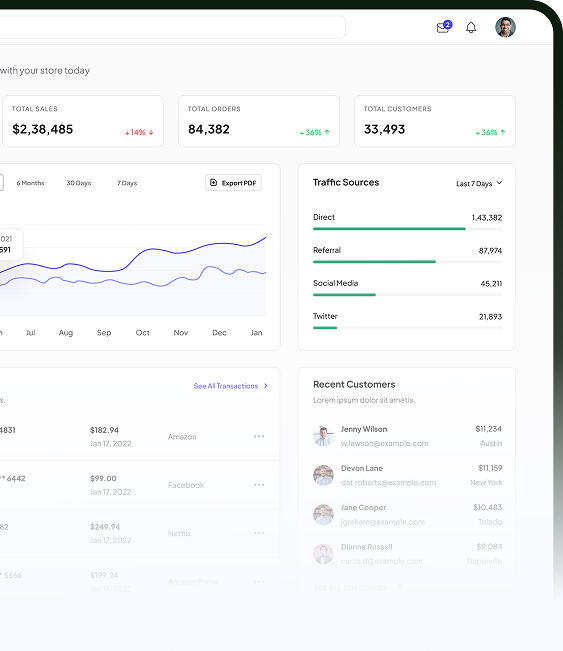Click into the top search field
Image resolution: width=563 pixels, height=651 pixels.
(x=172, y=27)
